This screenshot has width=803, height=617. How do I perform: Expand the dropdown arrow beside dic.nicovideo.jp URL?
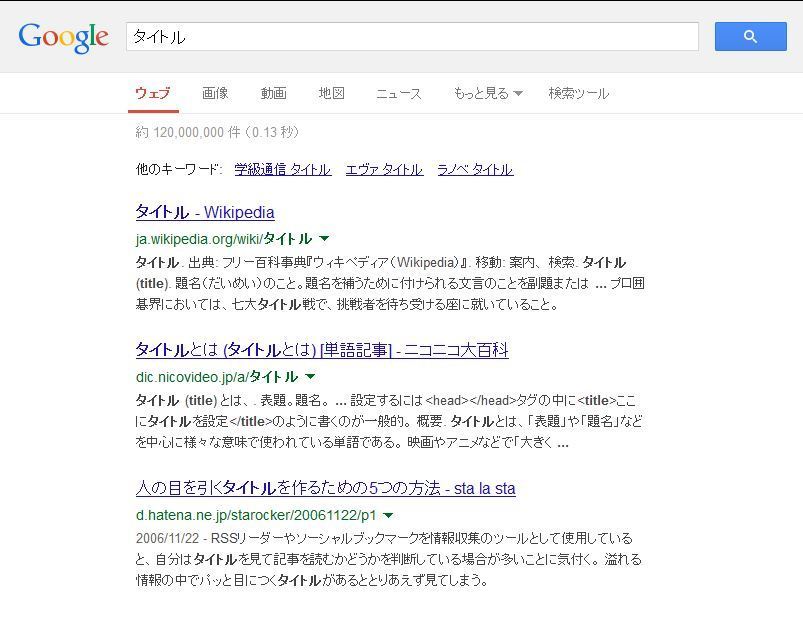point(310,377)
